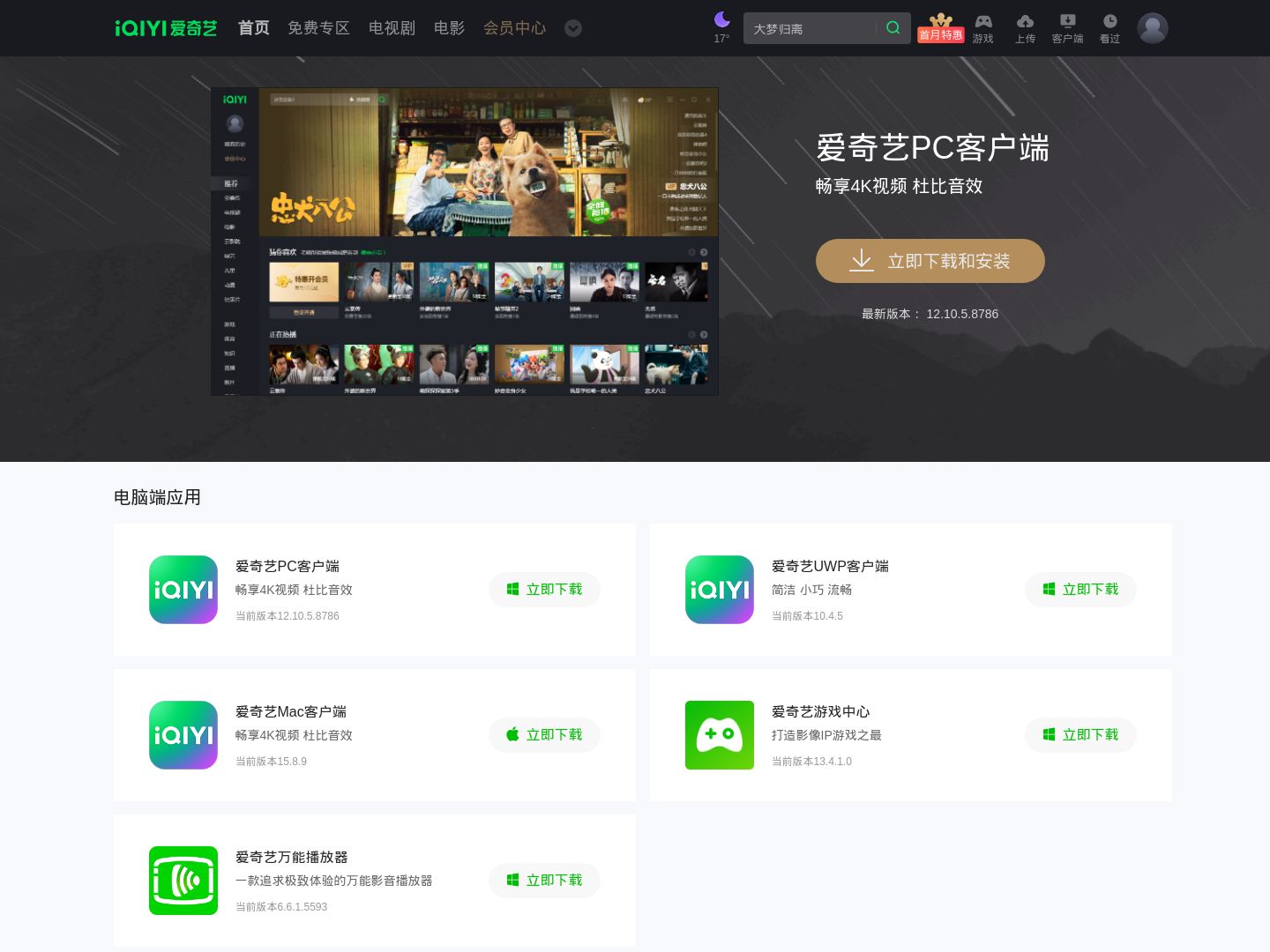
Task: Open the user avatar profile
Action: point(1152,28)
